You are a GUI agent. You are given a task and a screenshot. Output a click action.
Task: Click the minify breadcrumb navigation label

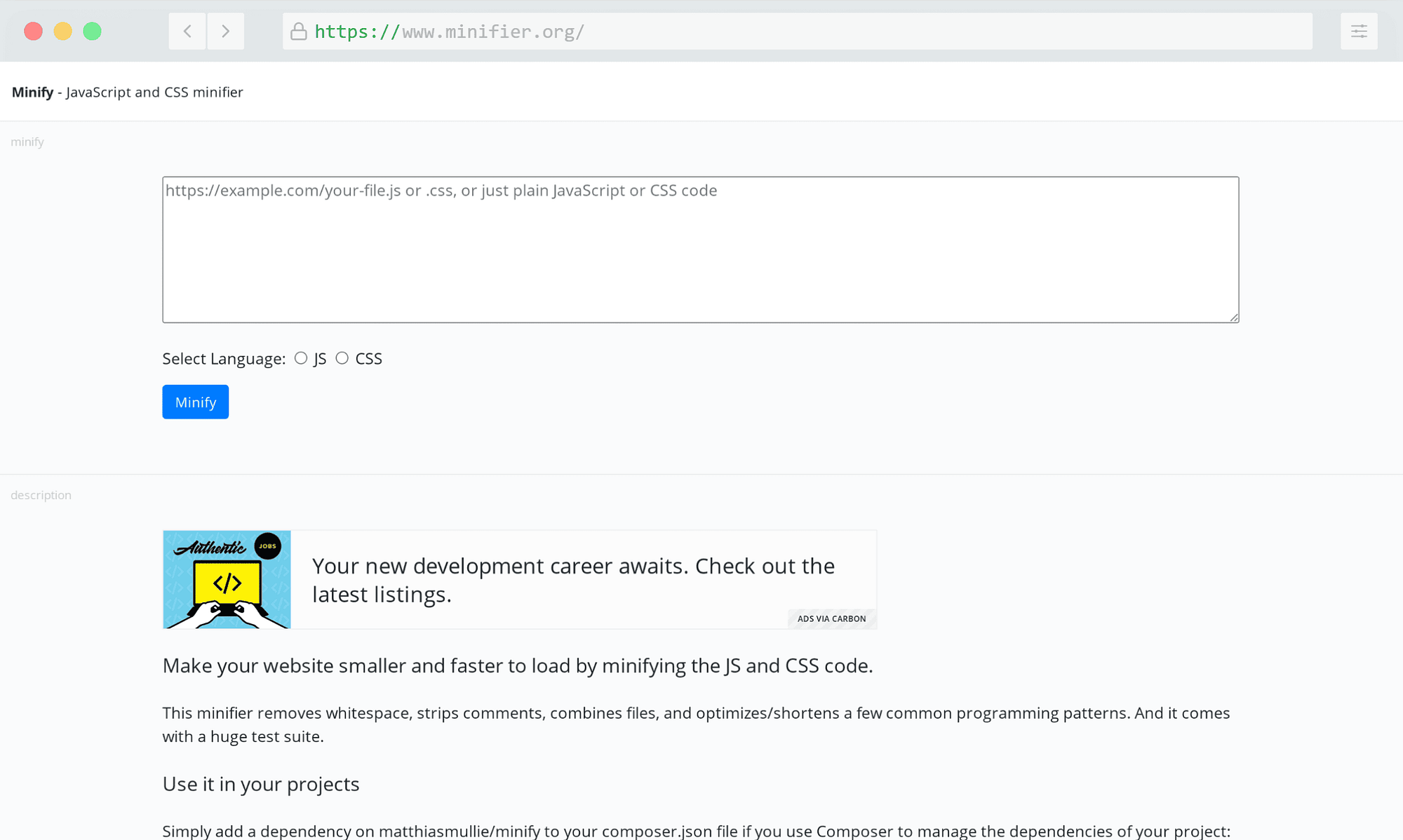click(x=27, y=141)
